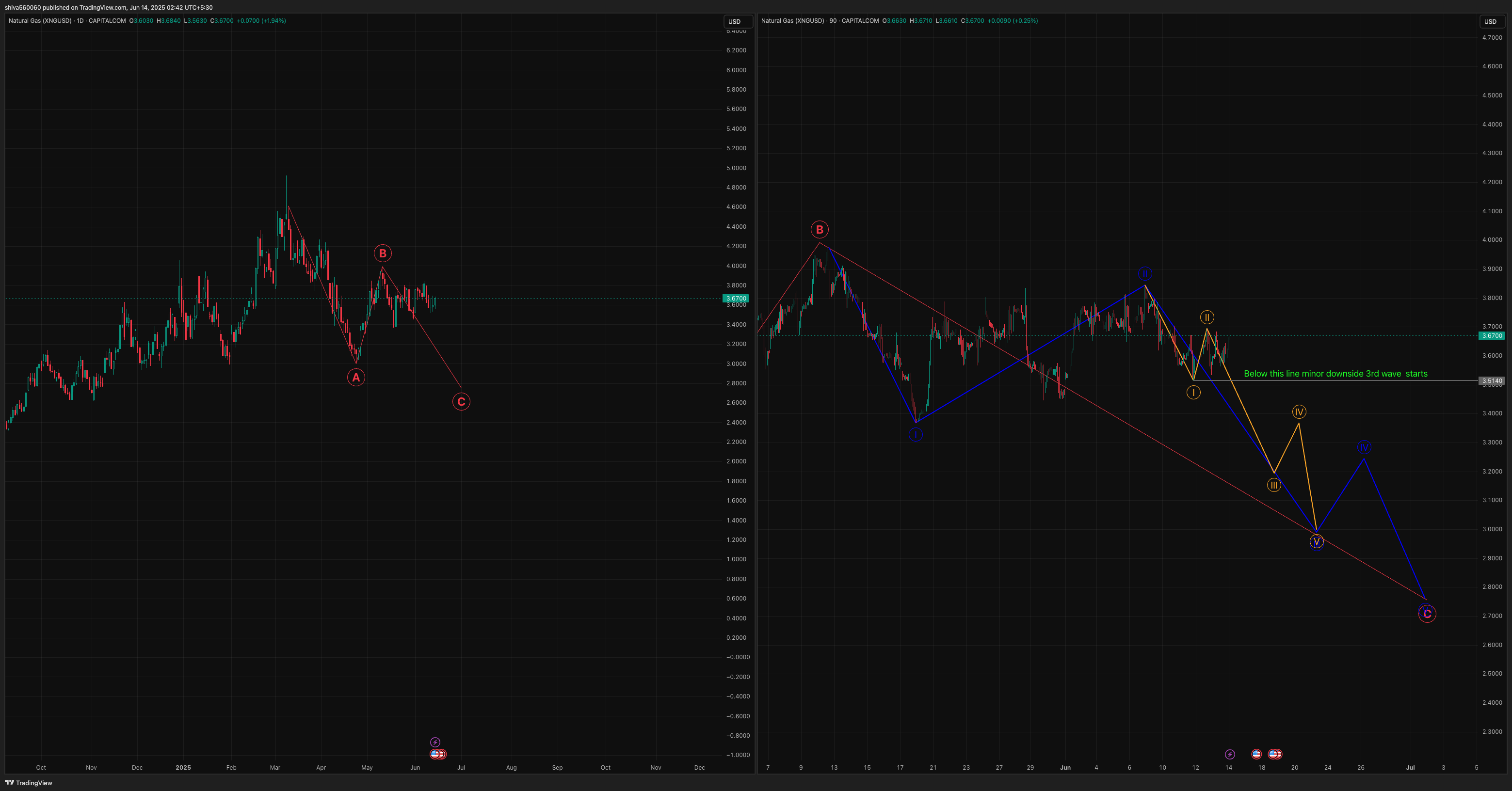Click the 5.0000 level on the daily price axis

(x=736, y=168)
